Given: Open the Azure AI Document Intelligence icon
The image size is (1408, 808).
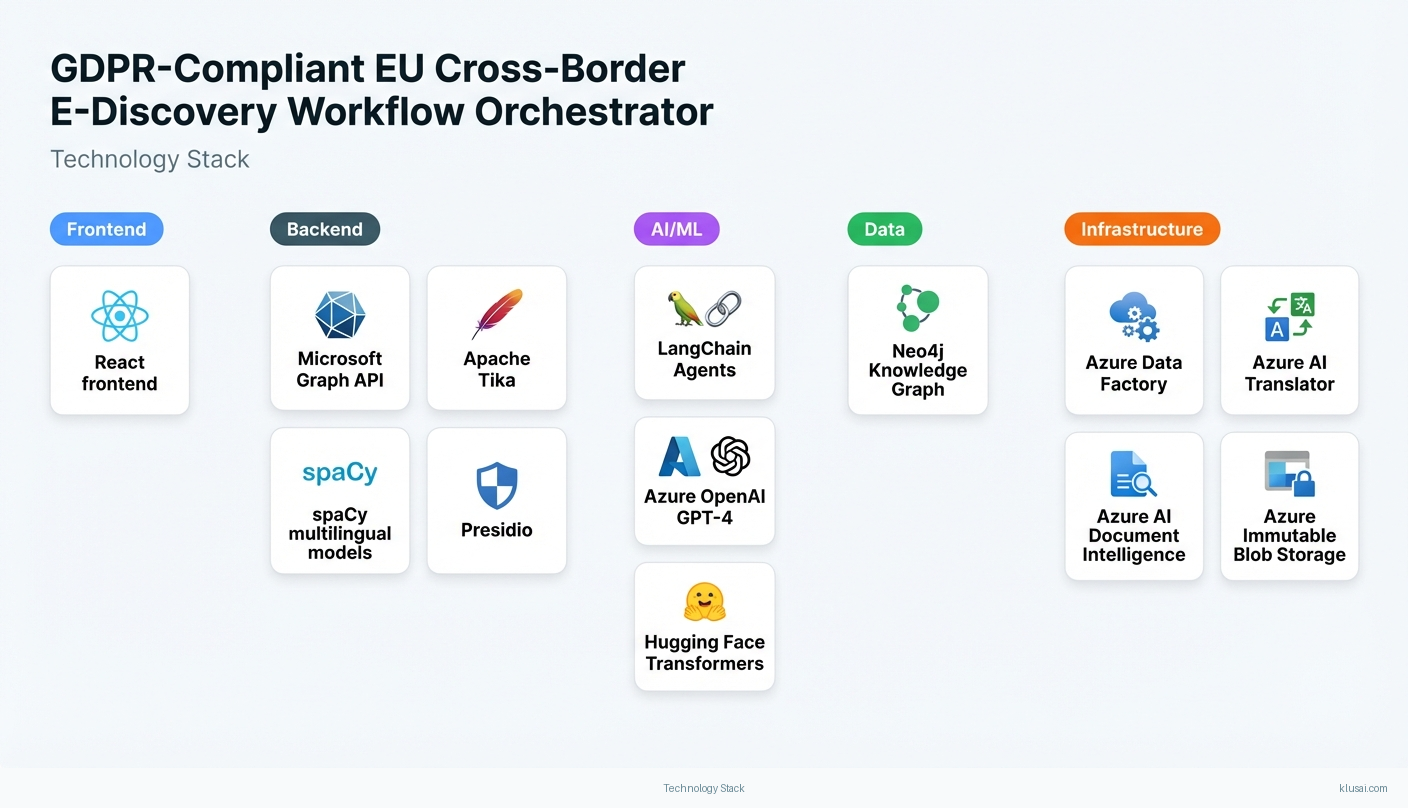Looking at the screenshot, I should tap(1134, 474).
